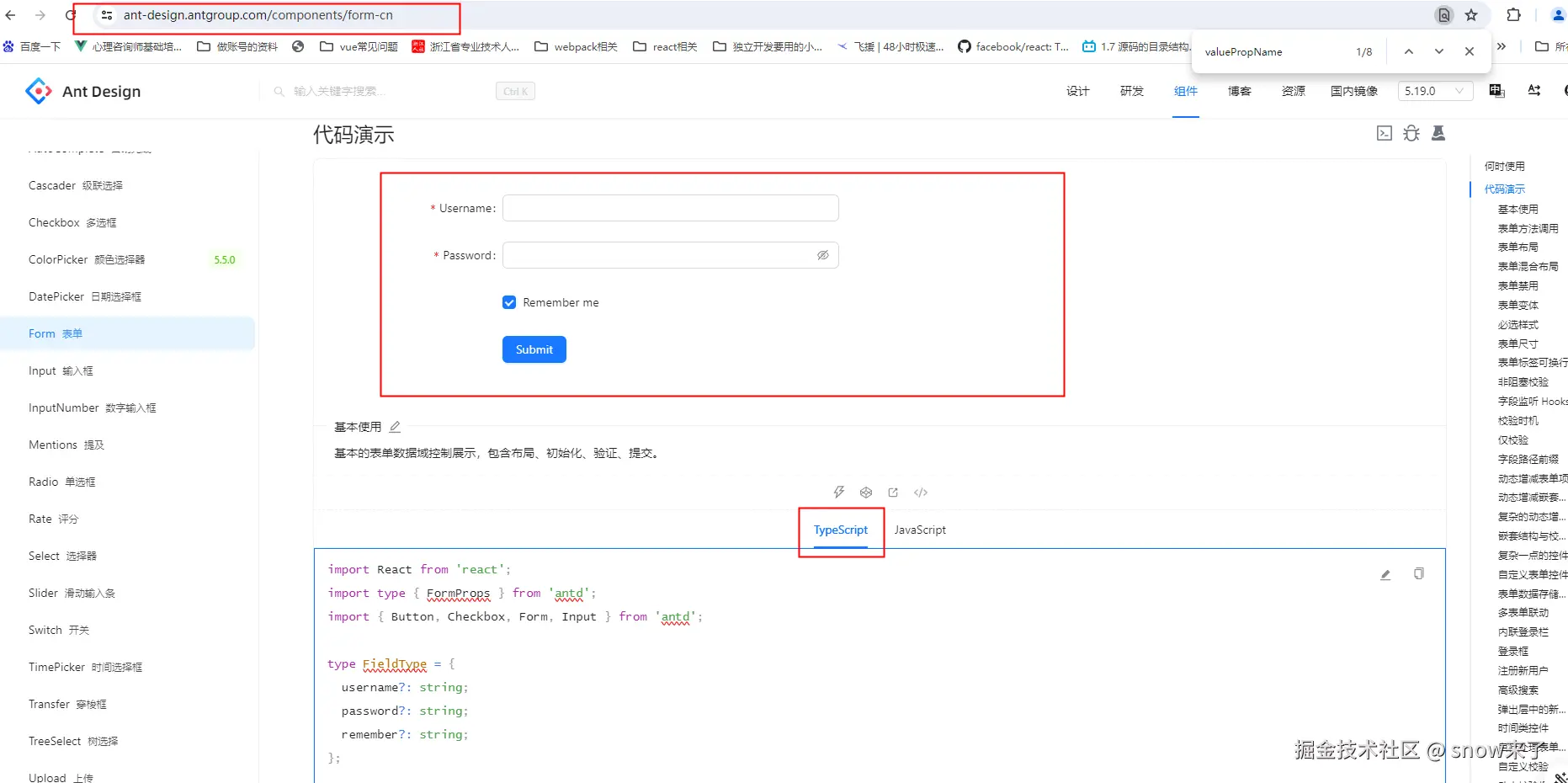Open demo in CodeSandbox icon

pyautogui.click(x=866, y=493)
